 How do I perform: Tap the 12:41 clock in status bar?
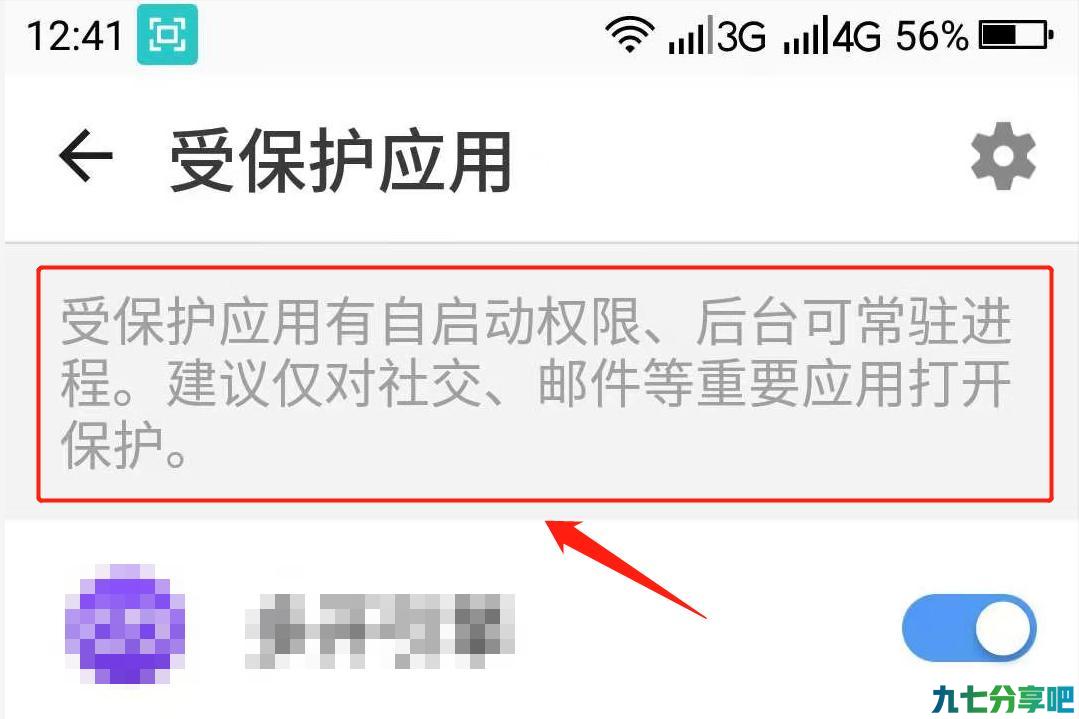[74, 35]
